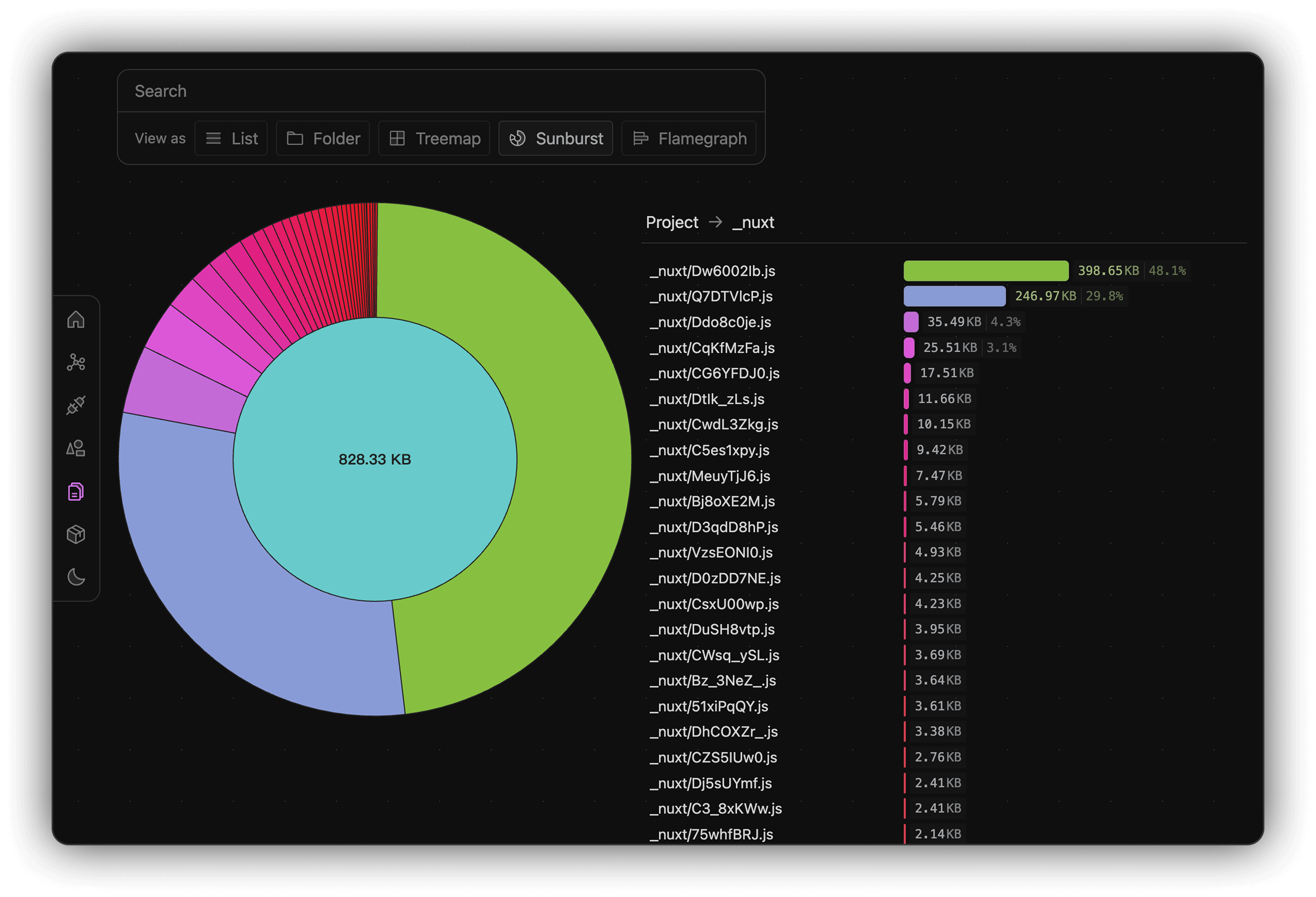Focus the Search input field
The width and height of the screenshot is (1316, 897).
442,90
